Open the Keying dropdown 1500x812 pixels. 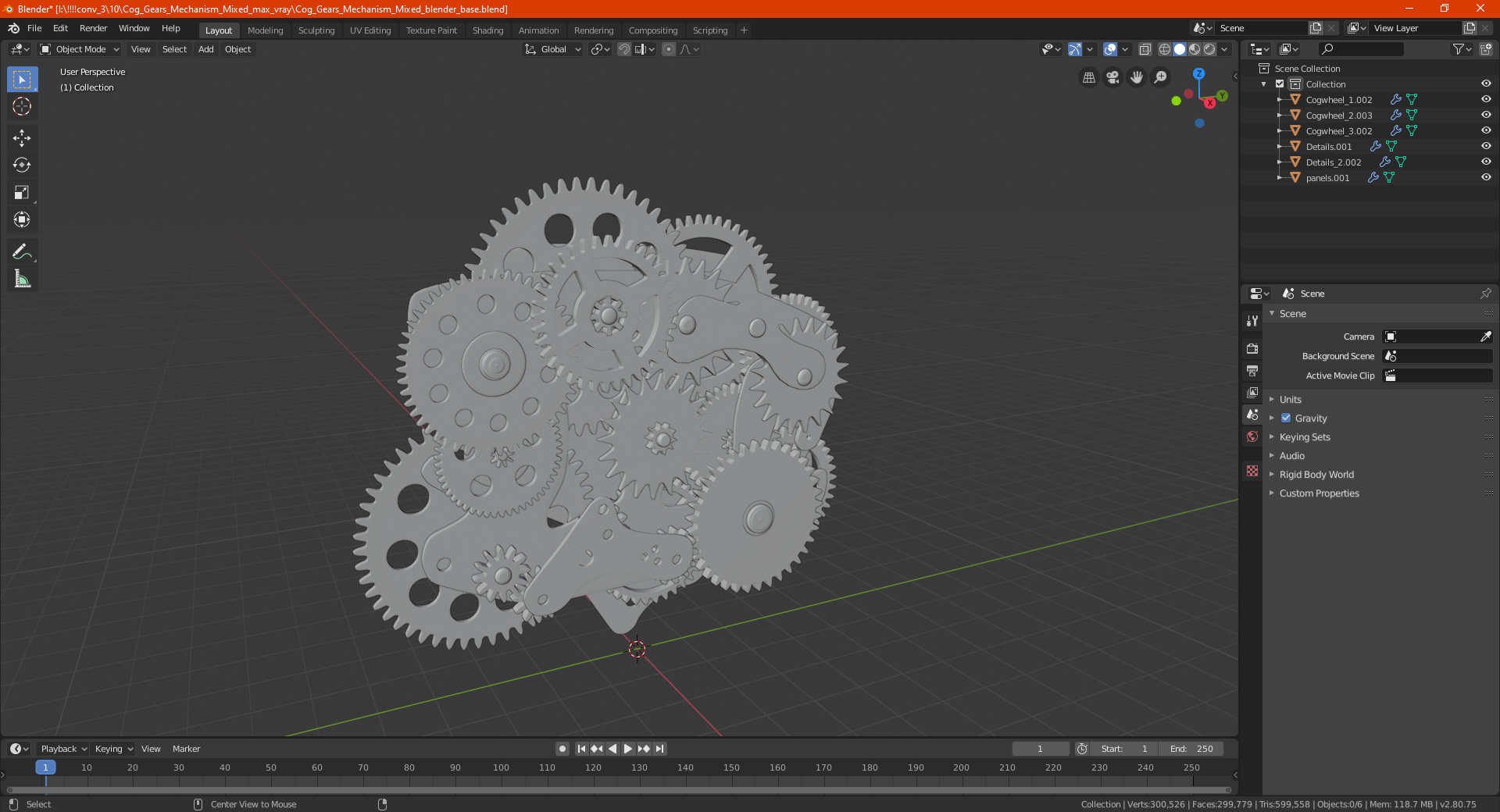click(113, 749)
